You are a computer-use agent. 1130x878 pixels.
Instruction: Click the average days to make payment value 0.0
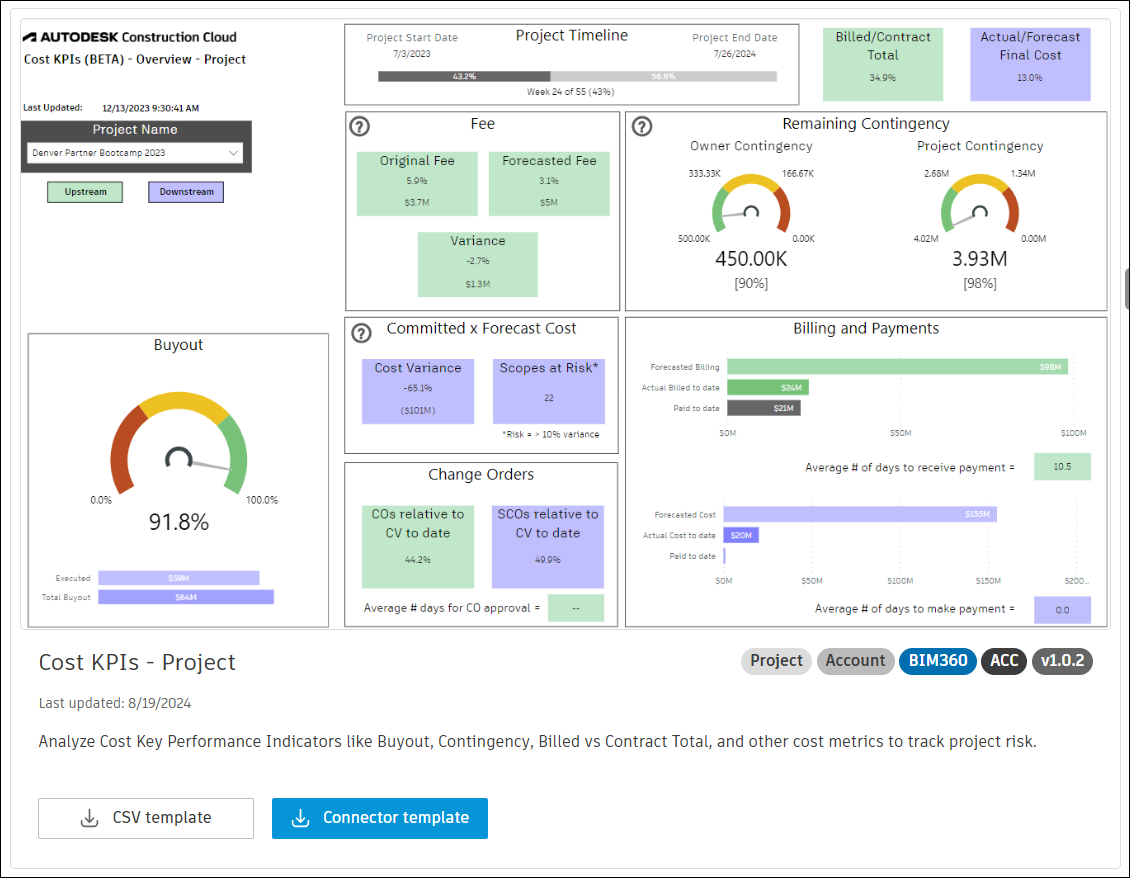[1062, 610]
